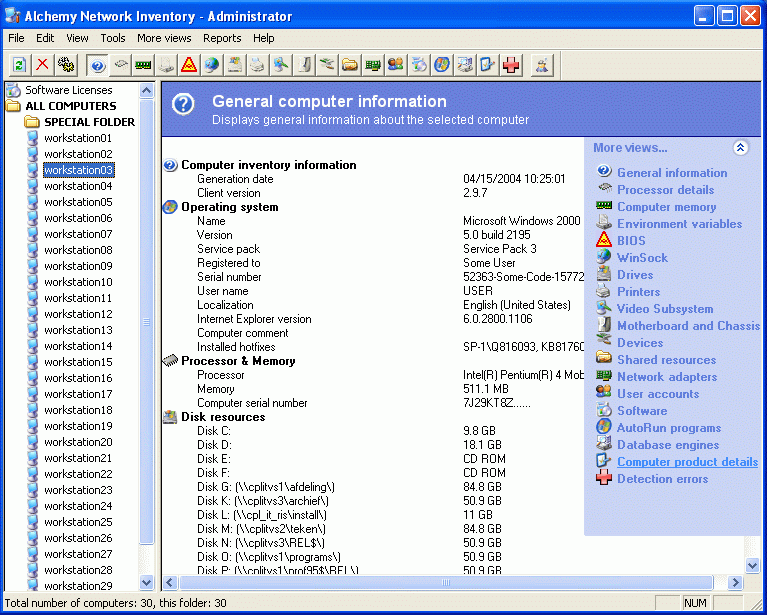This screenshot has width=767, height=615.
Task: Click the WinSock globe toolbar icon
Action: coord(211,65)
